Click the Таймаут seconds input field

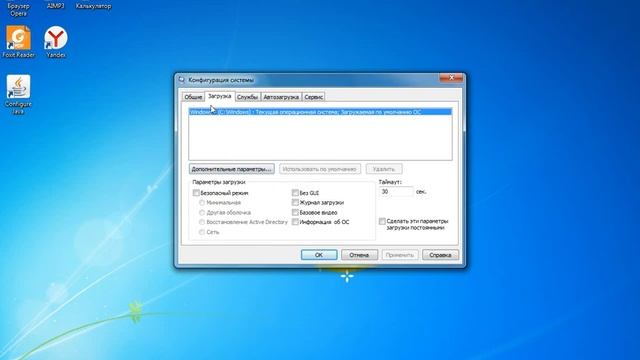(x=396, y=191)
